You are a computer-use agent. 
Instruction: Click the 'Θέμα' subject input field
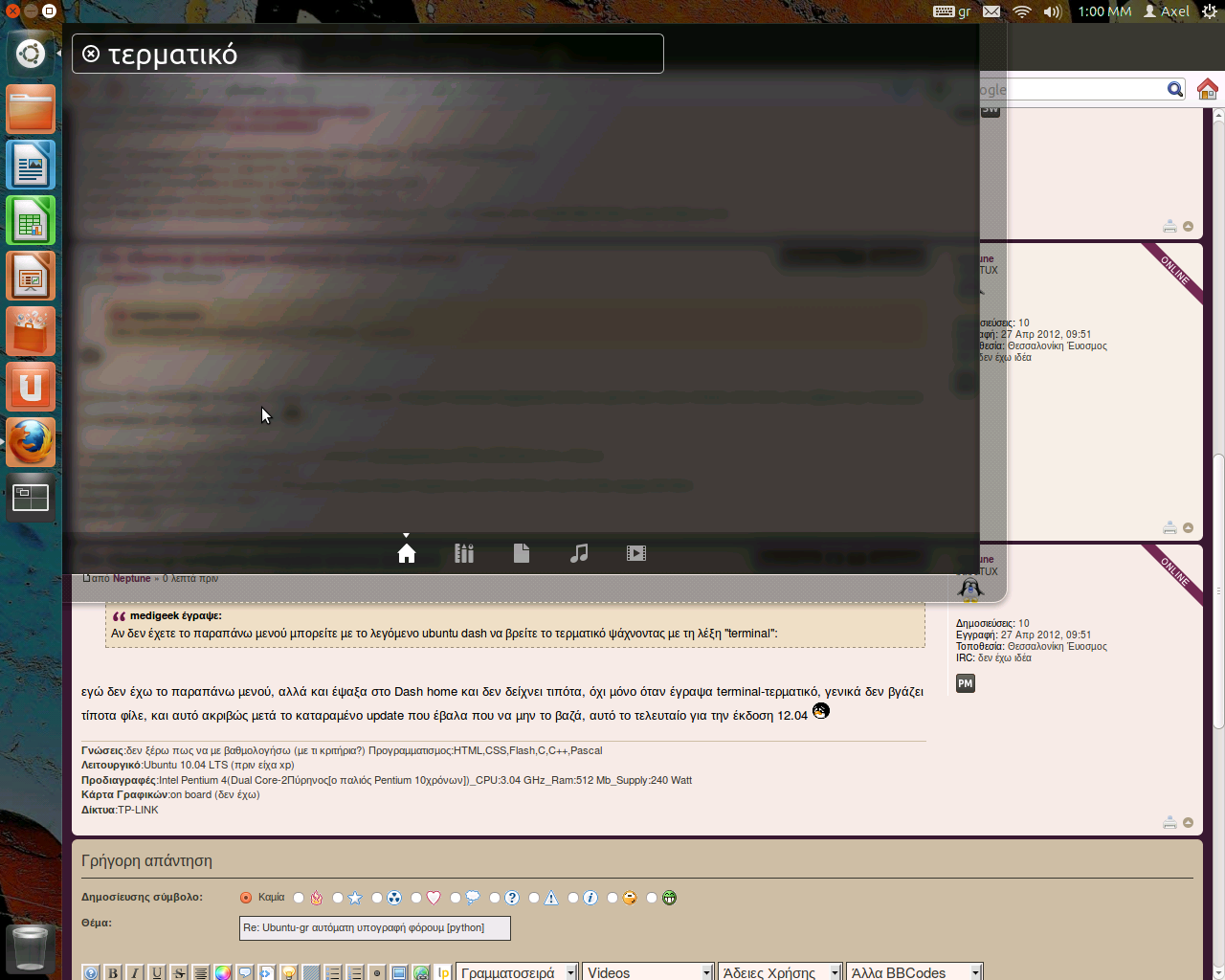374,927
